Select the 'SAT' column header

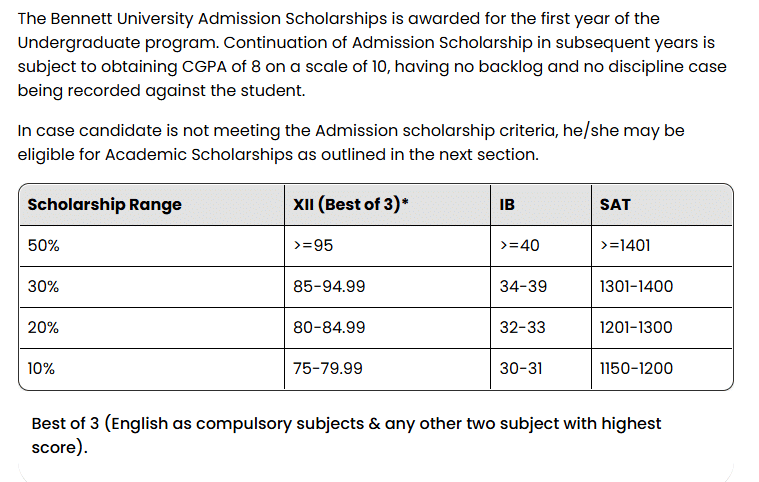tap(615, 205)
